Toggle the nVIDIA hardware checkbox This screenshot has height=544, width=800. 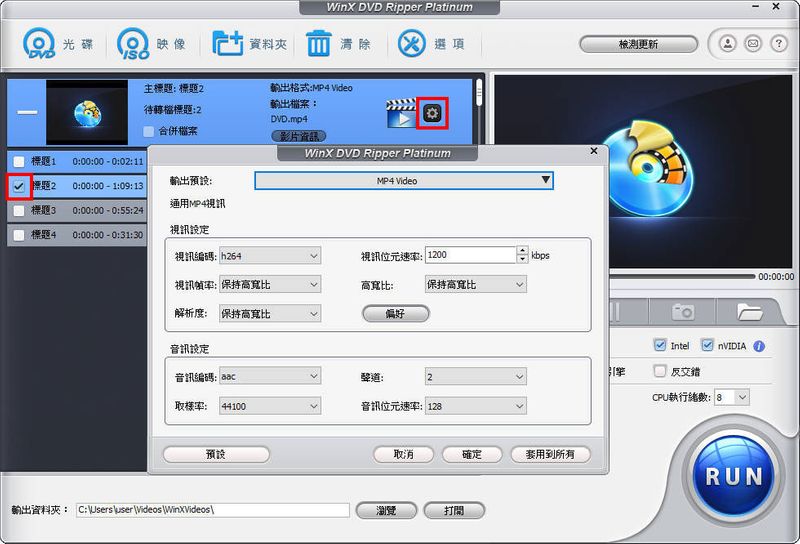(x=707, y=345)
